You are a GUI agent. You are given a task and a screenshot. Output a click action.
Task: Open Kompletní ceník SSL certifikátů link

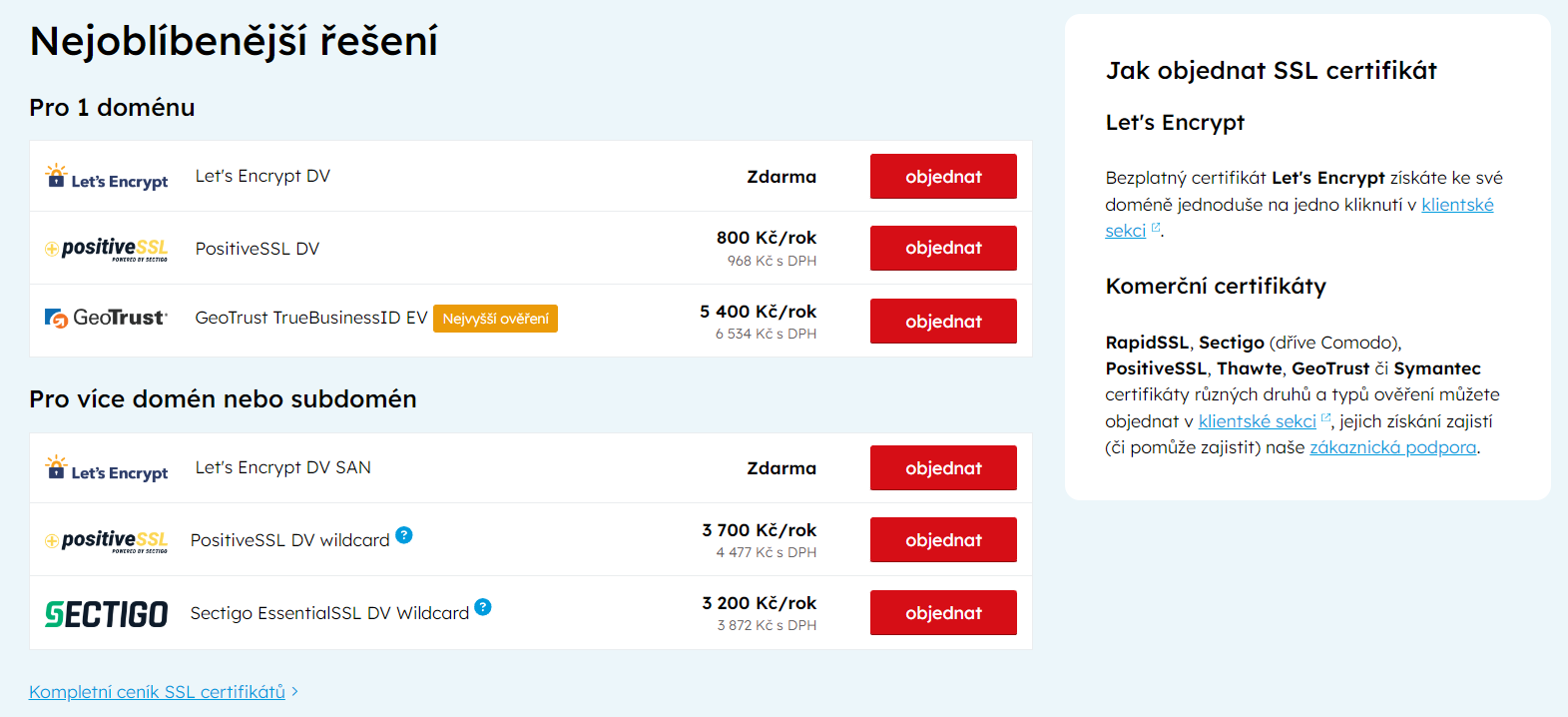[x=157, y=692]
